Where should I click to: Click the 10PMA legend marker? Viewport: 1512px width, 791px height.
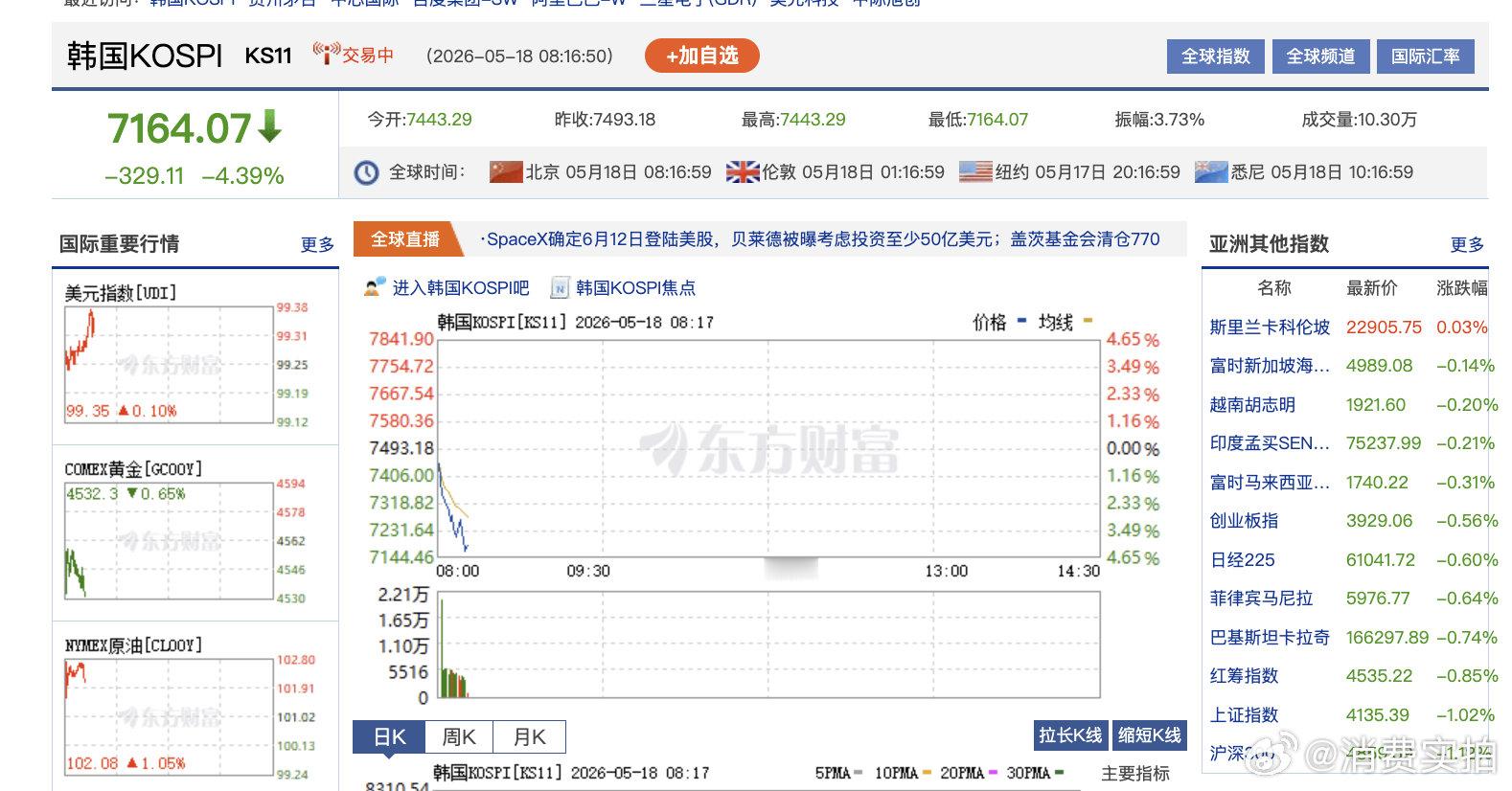[928, 773]
